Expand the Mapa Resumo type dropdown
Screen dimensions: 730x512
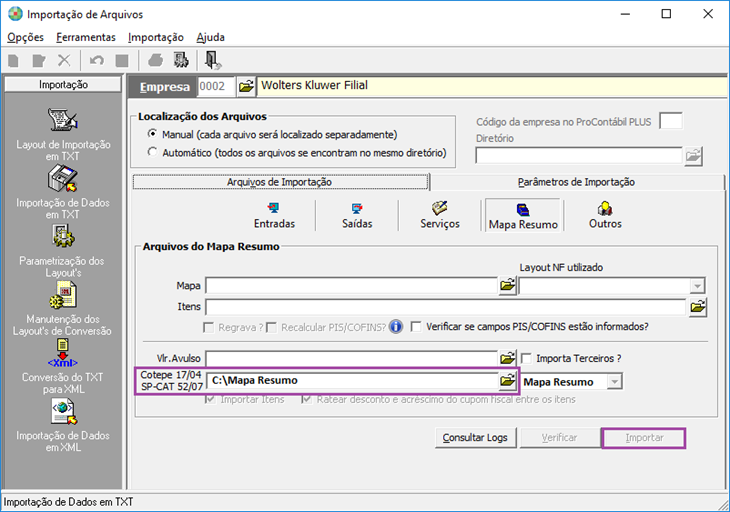click(615, 382)
